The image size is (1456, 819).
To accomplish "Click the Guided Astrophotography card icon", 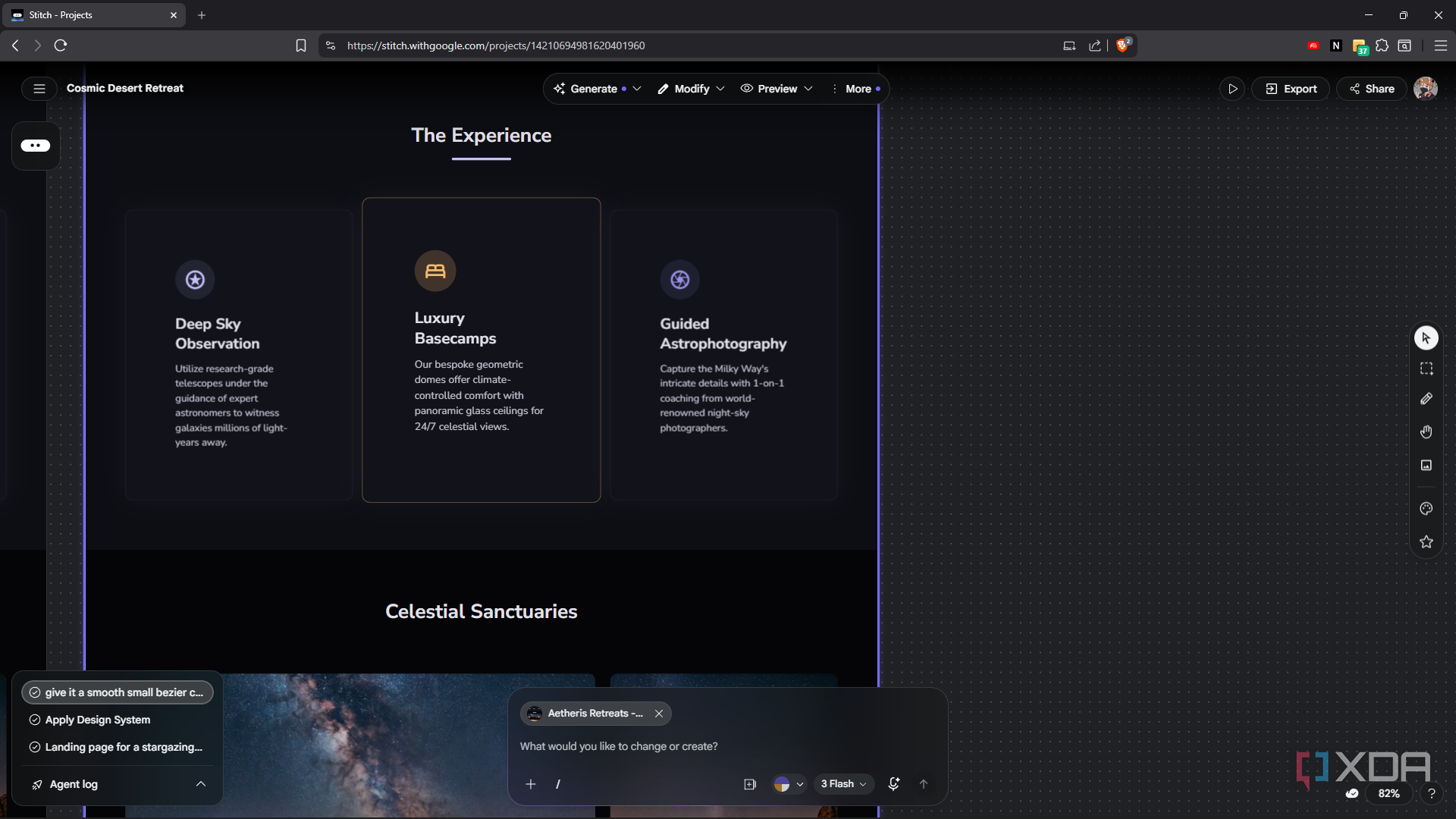I will click(679, 280).
